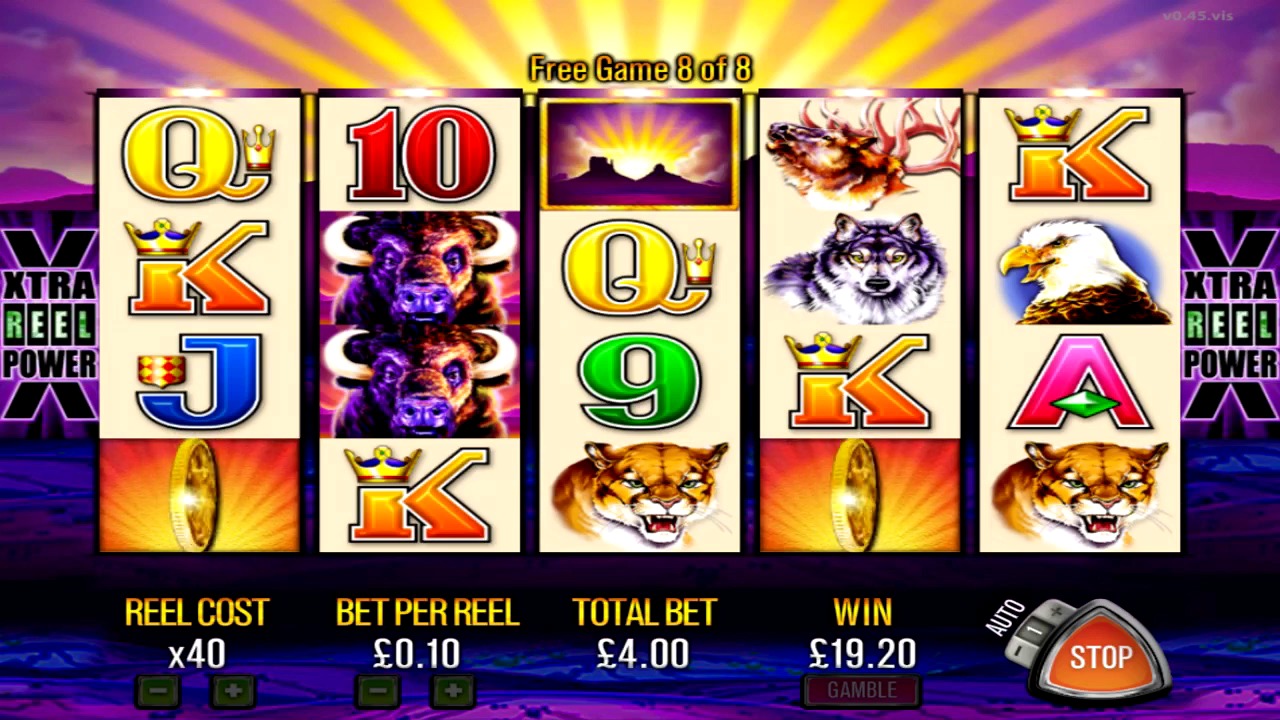Click the Free Game 8 of 8 counter
Viewport: 1280px width, 720px height.
click(x=640, y=69)
